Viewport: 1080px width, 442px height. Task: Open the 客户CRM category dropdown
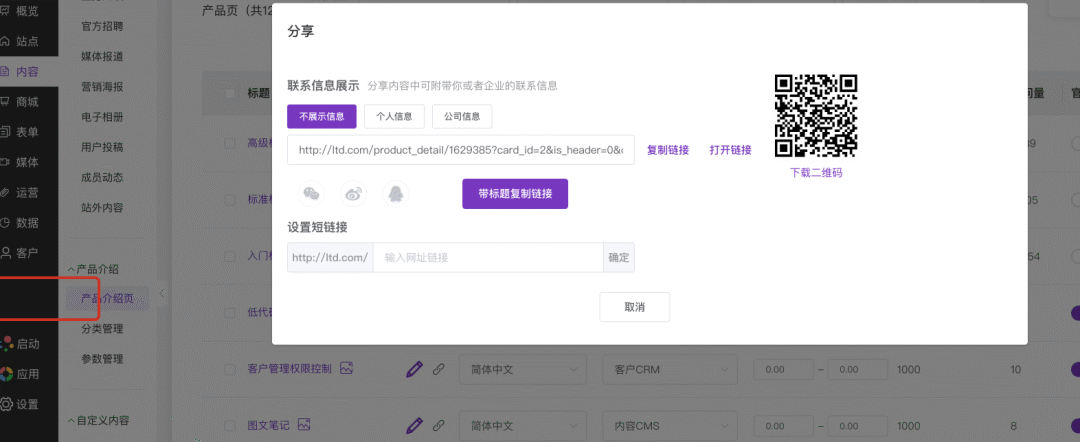[x=670, y=370]
